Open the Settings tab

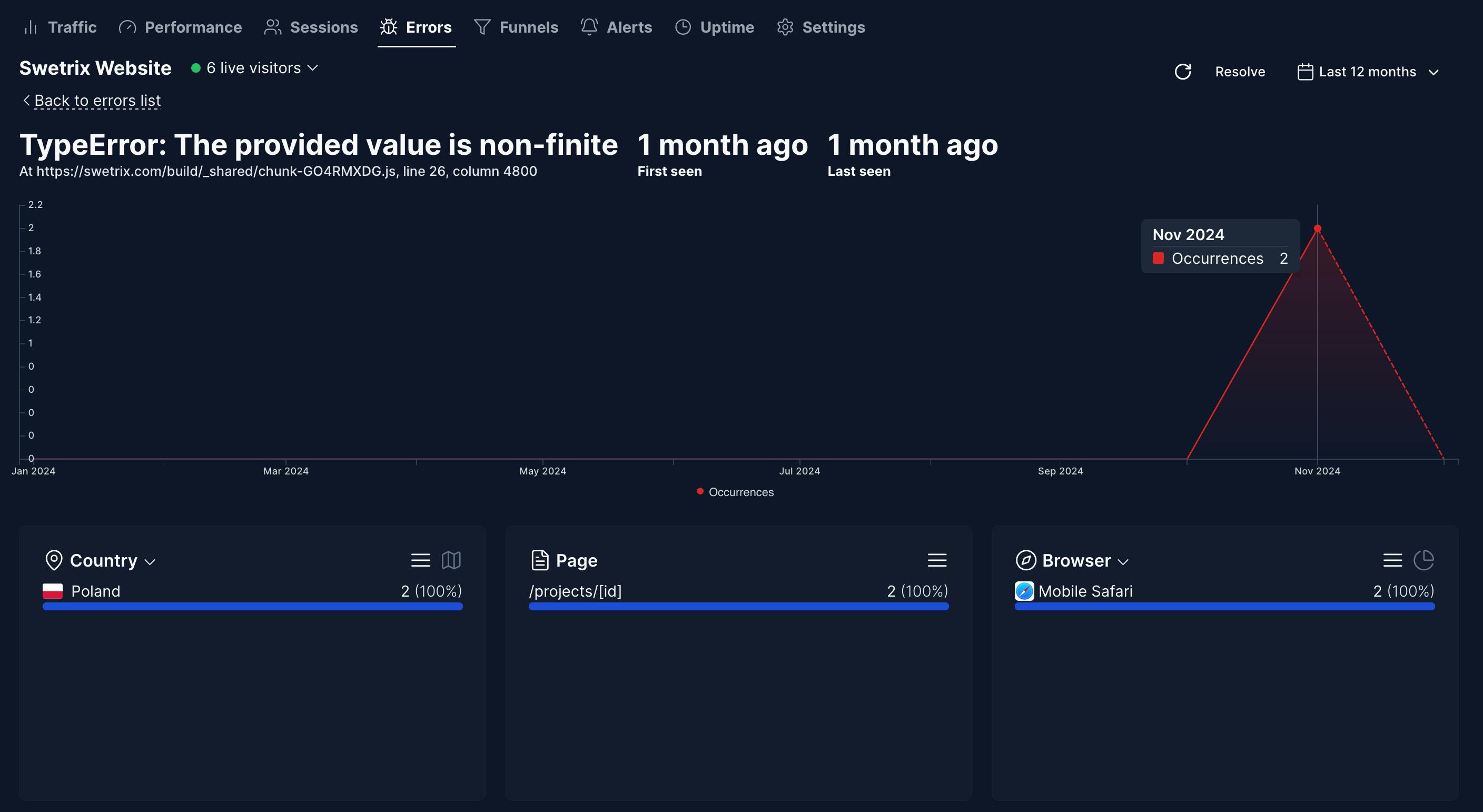pos(821,27)
